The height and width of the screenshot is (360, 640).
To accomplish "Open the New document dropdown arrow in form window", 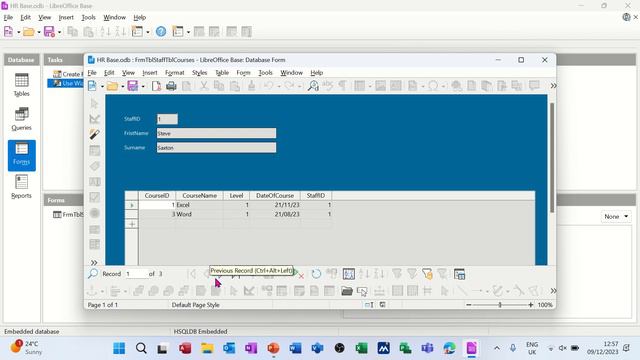I will (x=102, y=86).
